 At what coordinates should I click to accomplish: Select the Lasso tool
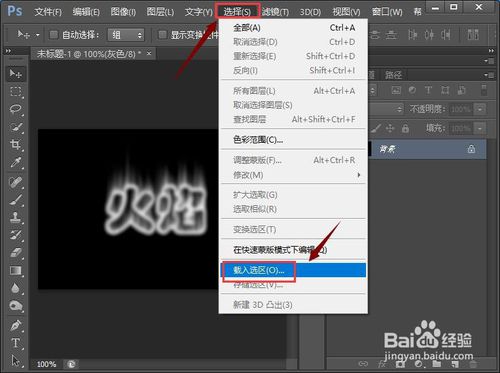[x=16, y=109]
